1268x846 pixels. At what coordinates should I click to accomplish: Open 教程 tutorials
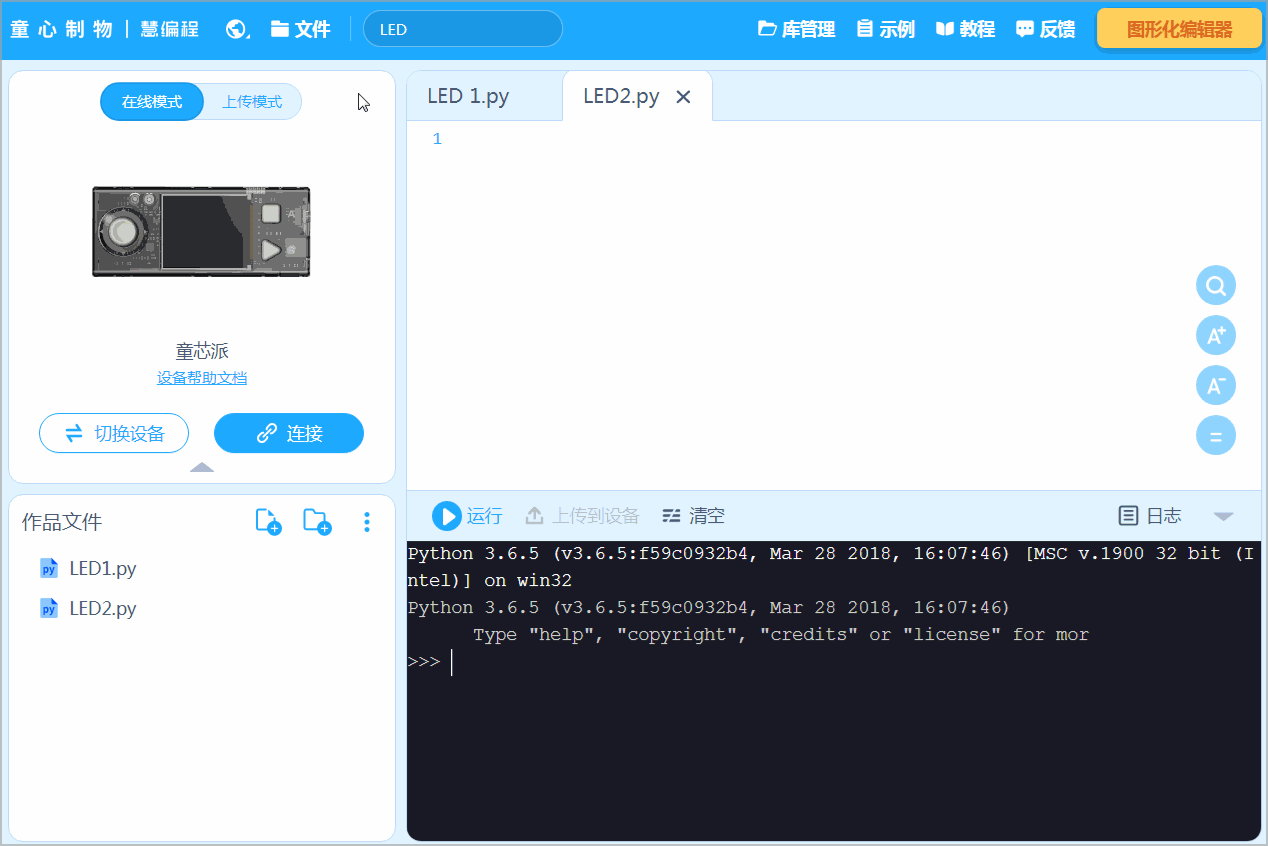pyautogui.click(x=965, y=29)
